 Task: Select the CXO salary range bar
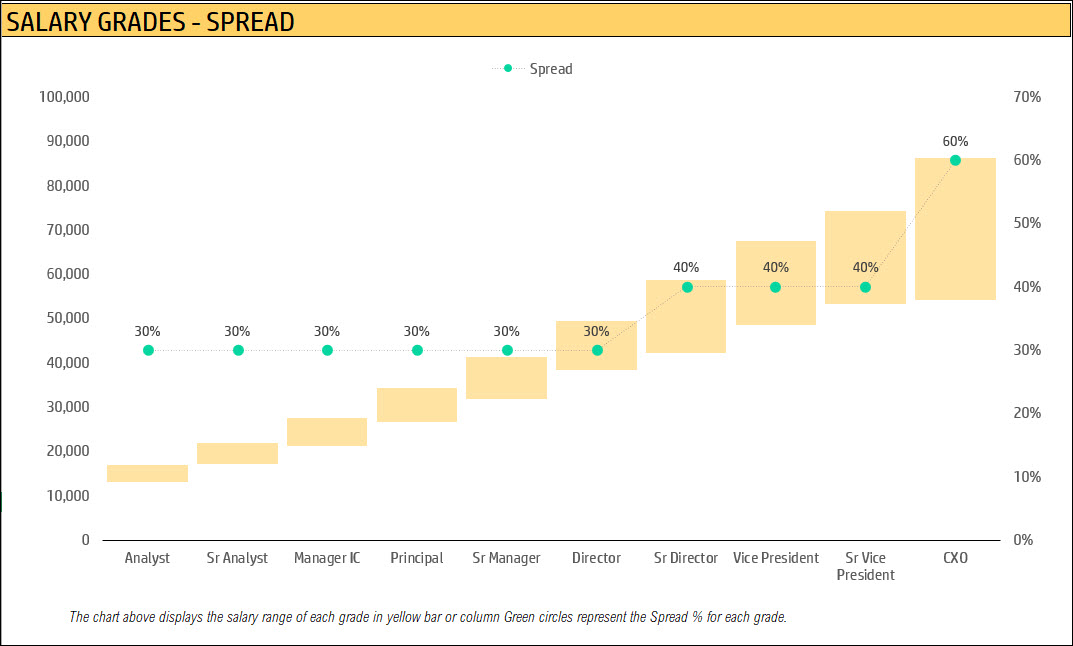pyautogui.click(x=955, y=229)
